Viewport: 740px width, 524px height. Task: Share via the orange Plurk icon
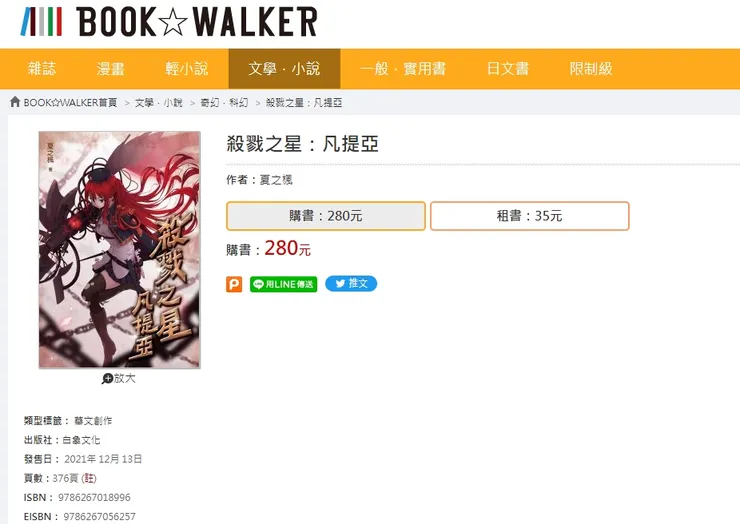tap(234, 284)
